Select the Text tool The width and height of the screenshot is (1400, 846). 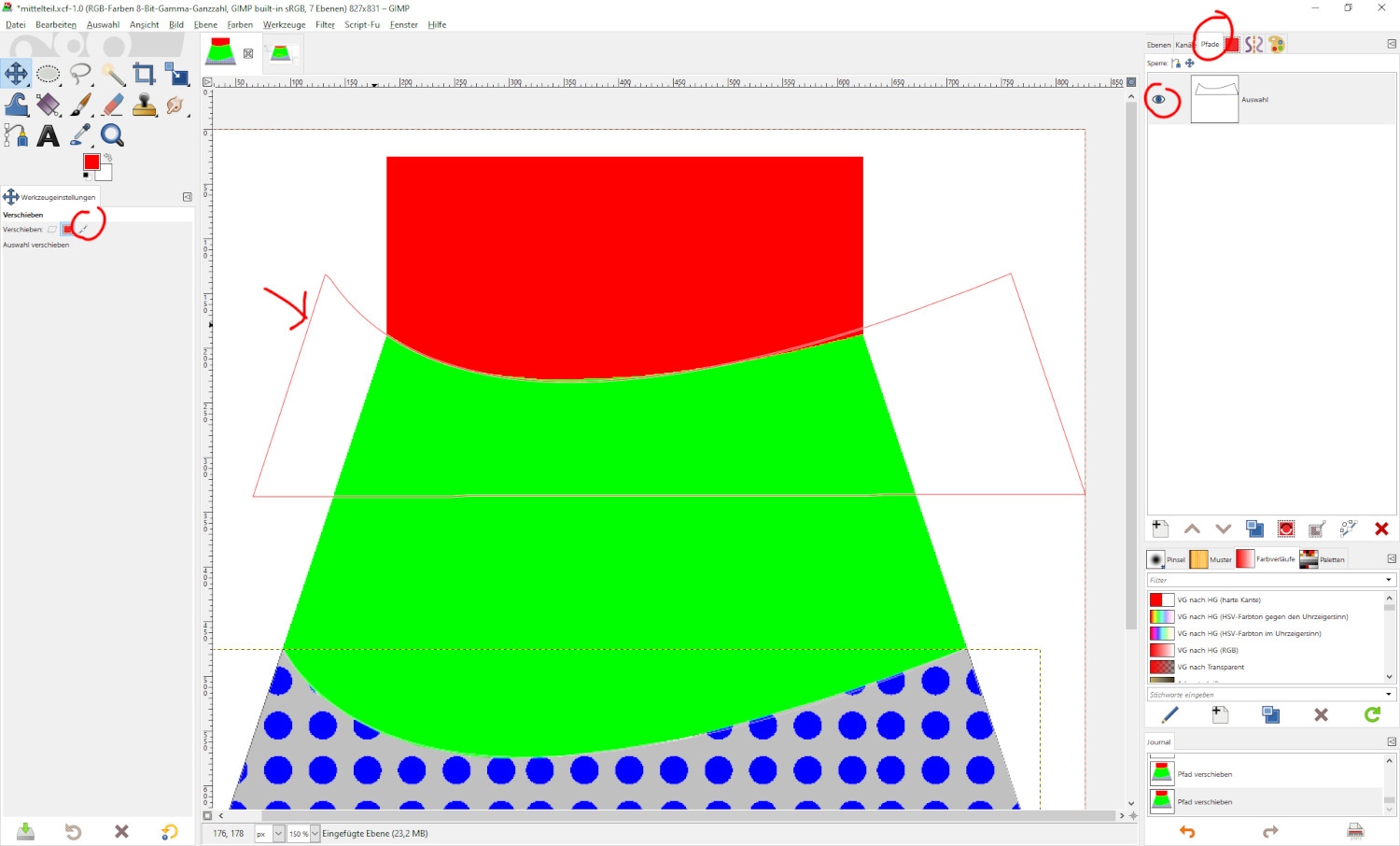click(x=49, y=136)
